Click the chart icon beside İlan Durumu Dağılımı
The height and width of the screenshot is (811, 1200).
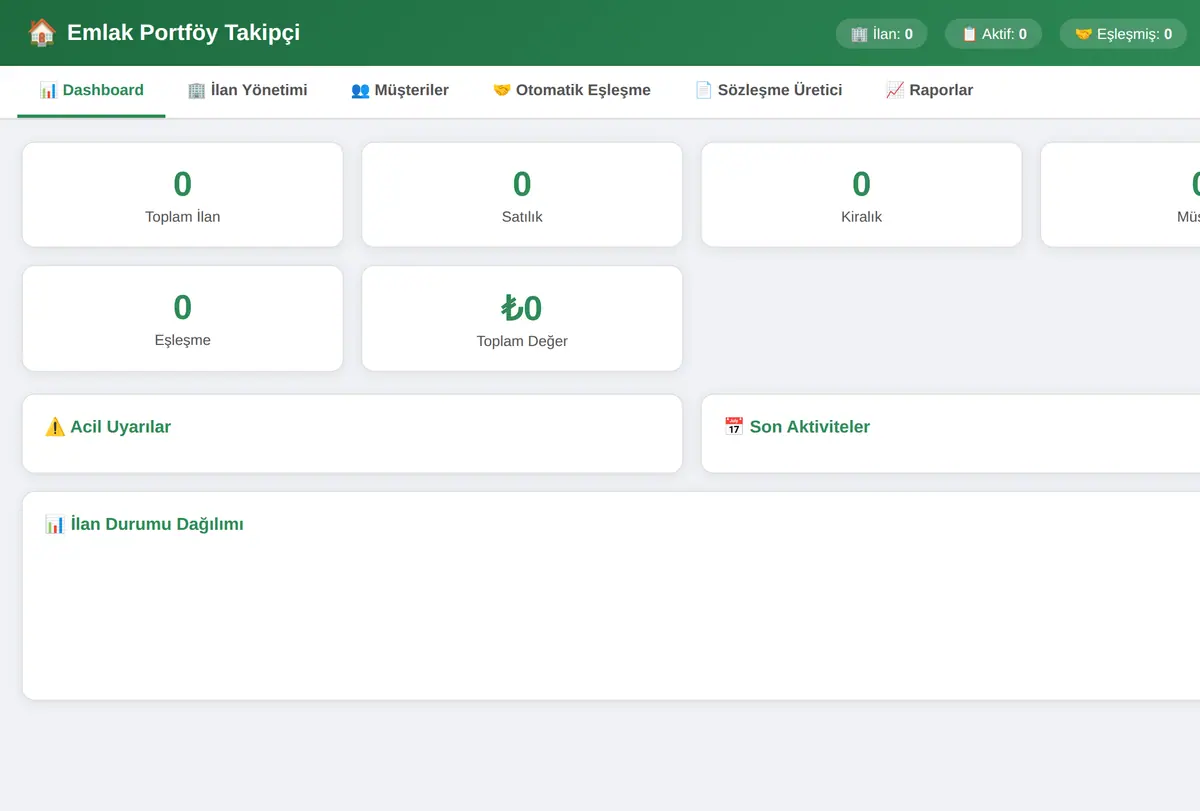pyautogui.click(x=55, y=524)
